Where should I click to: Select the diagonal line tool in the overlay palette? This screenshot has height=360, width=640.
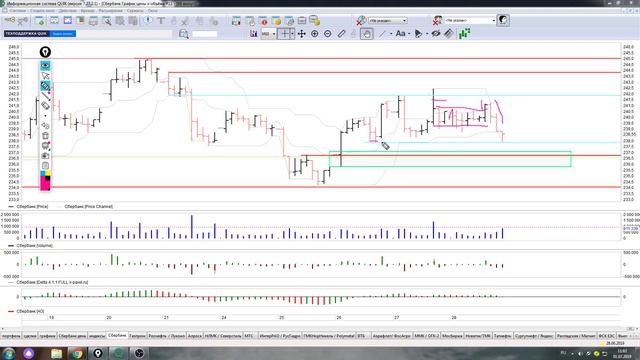[45, 96]
